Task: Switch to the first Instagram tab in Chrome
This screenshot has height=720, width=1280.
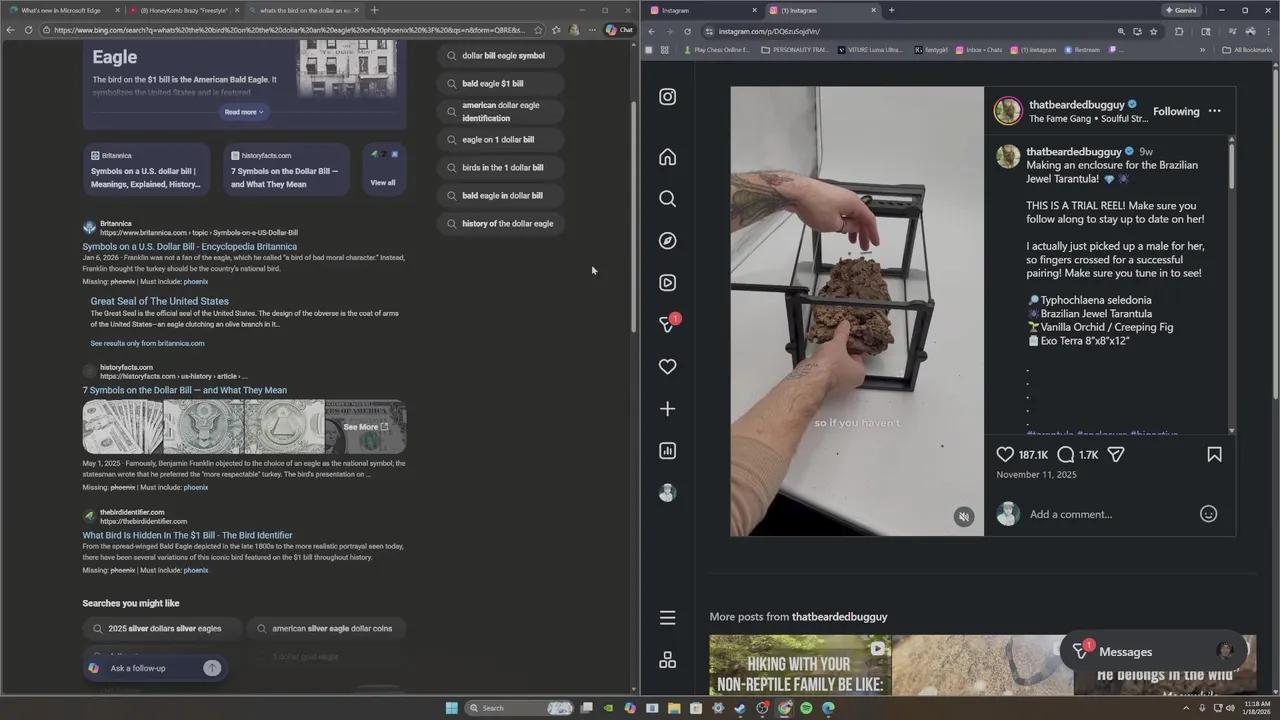Action: (x=703, y=10)
